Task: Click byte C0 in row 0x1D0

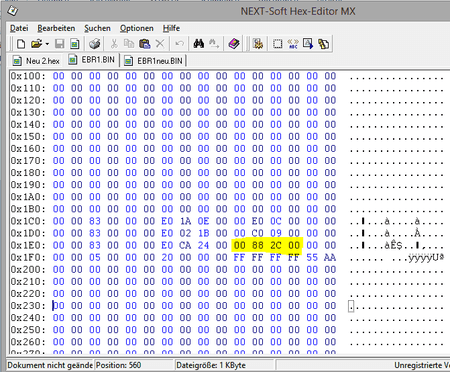Action: tap(258, 233)
